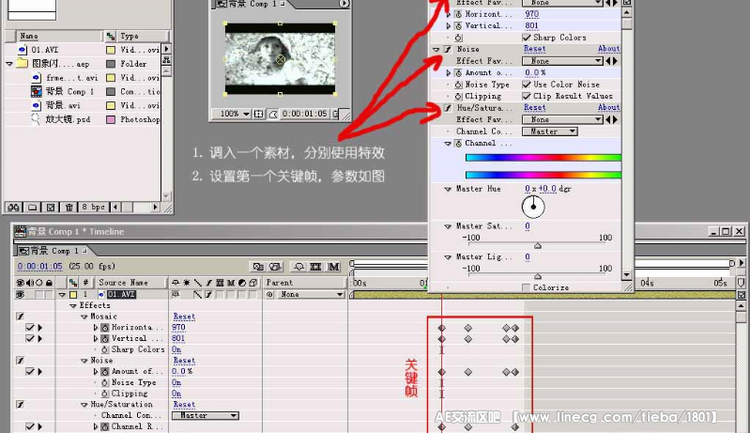This screenshot has height=433, width=750.
Task: Create a new folder in Project panel
Action: 32,207
